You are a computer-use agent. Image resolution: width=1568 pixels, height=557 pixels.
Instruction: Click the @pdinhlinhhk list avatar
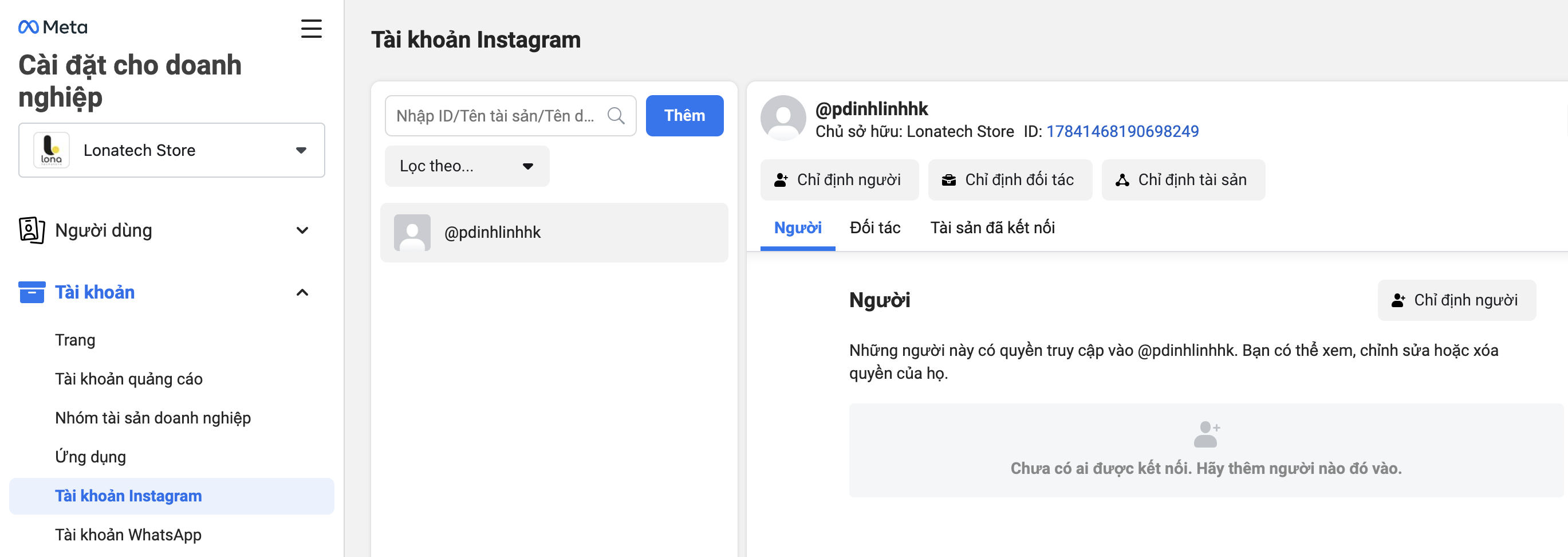412,233
